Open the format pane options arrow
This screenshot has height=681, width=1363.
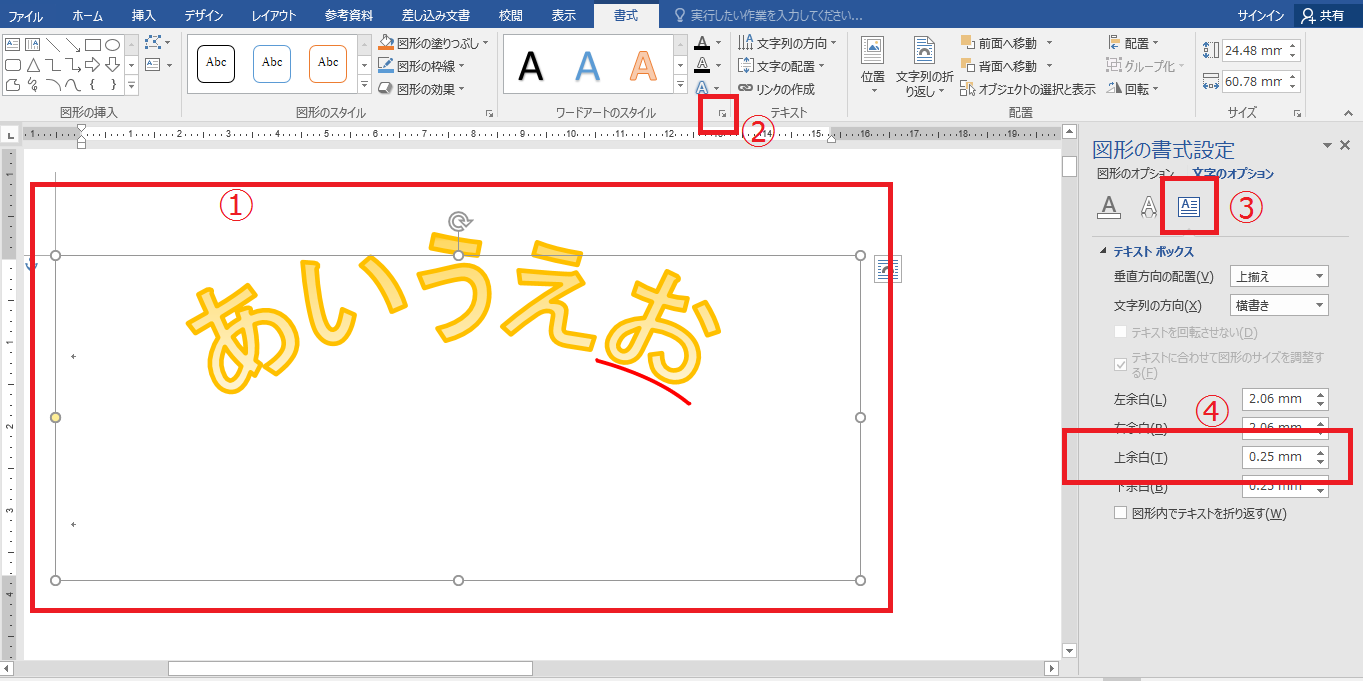pyautogui.click(x=1327, y=146)
